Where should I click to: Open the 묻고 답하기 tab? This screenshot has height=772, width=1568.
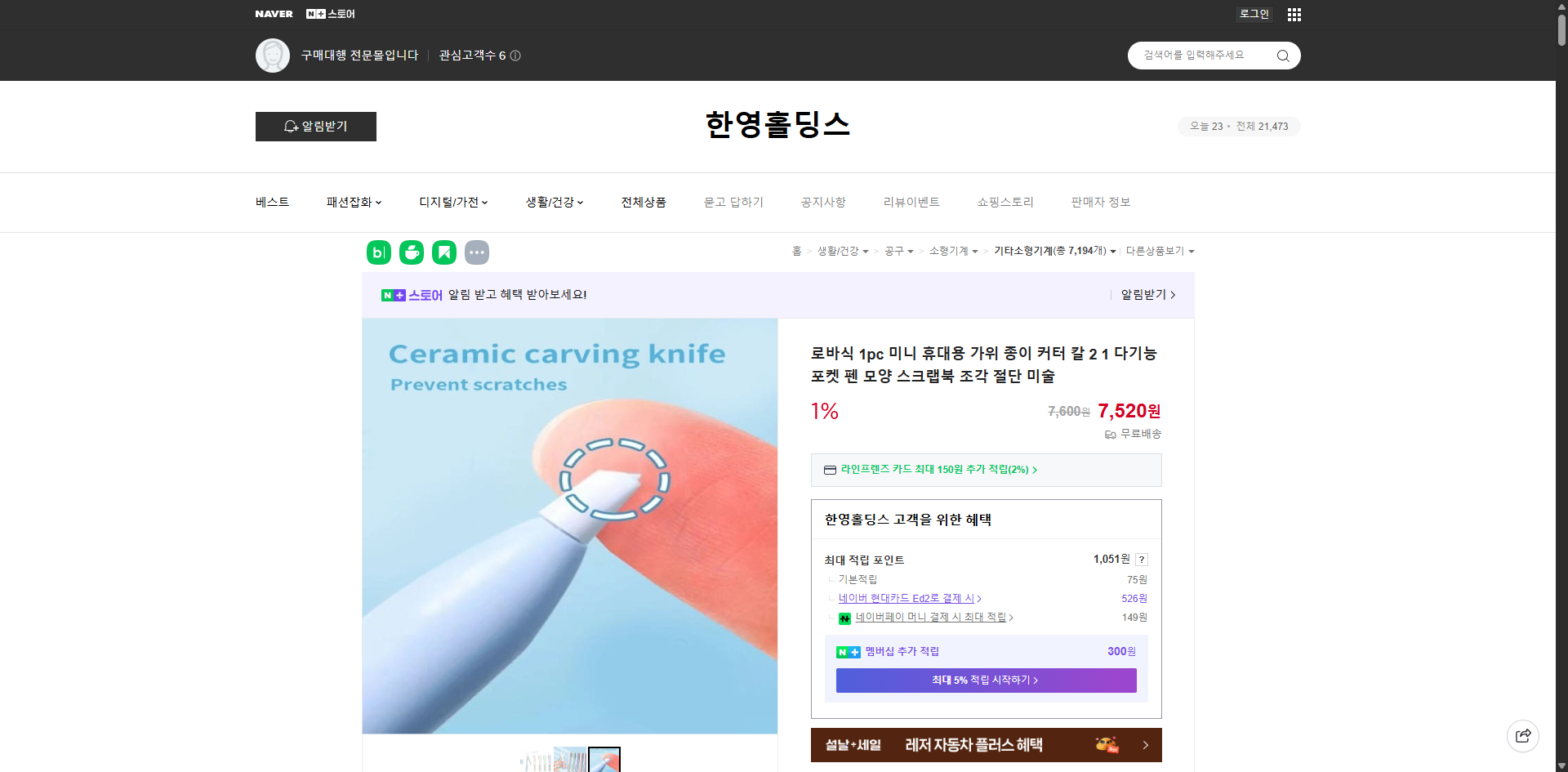pos(733,202)
